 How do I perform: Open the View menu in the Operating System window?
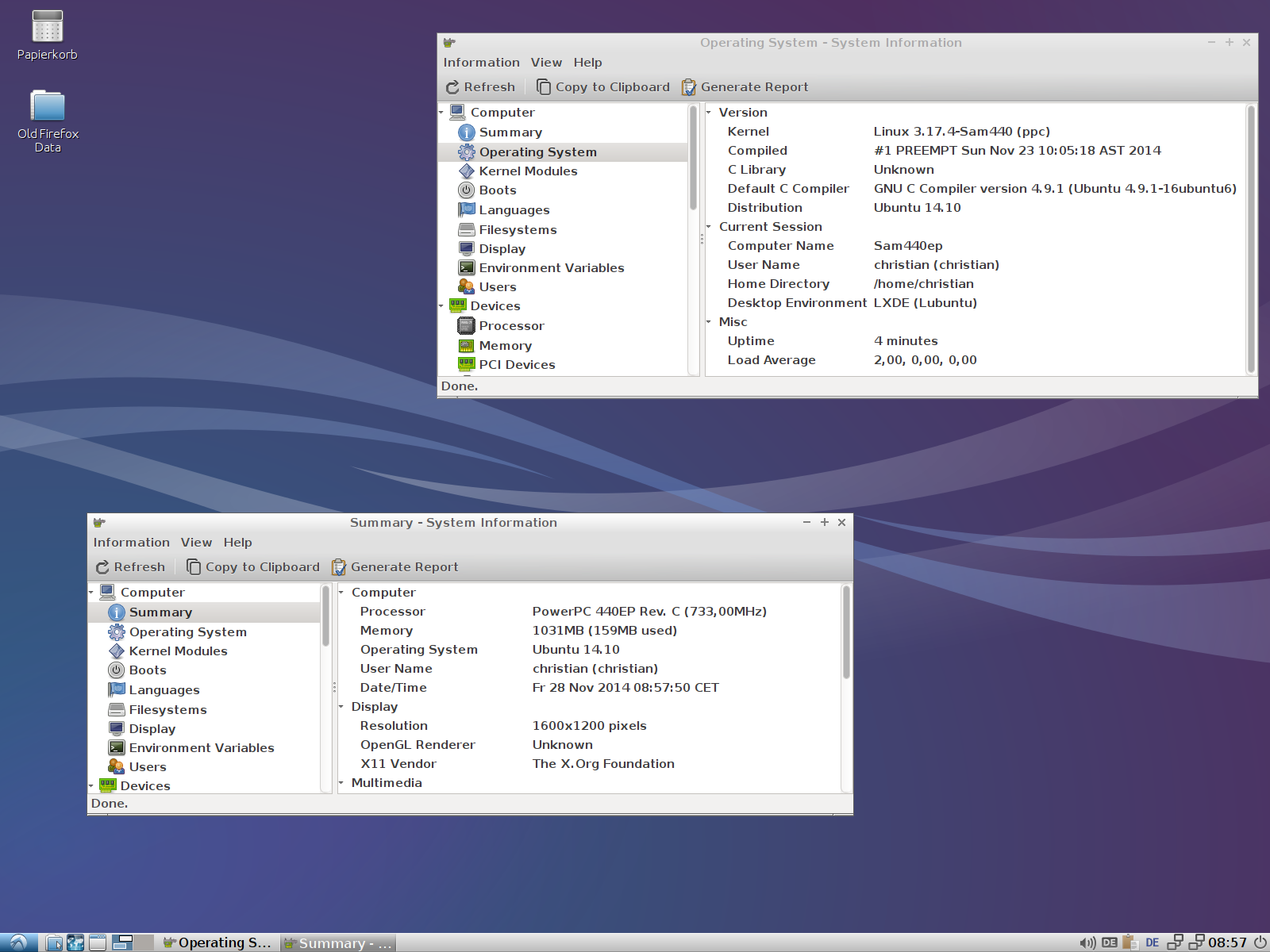pos(546,63)
